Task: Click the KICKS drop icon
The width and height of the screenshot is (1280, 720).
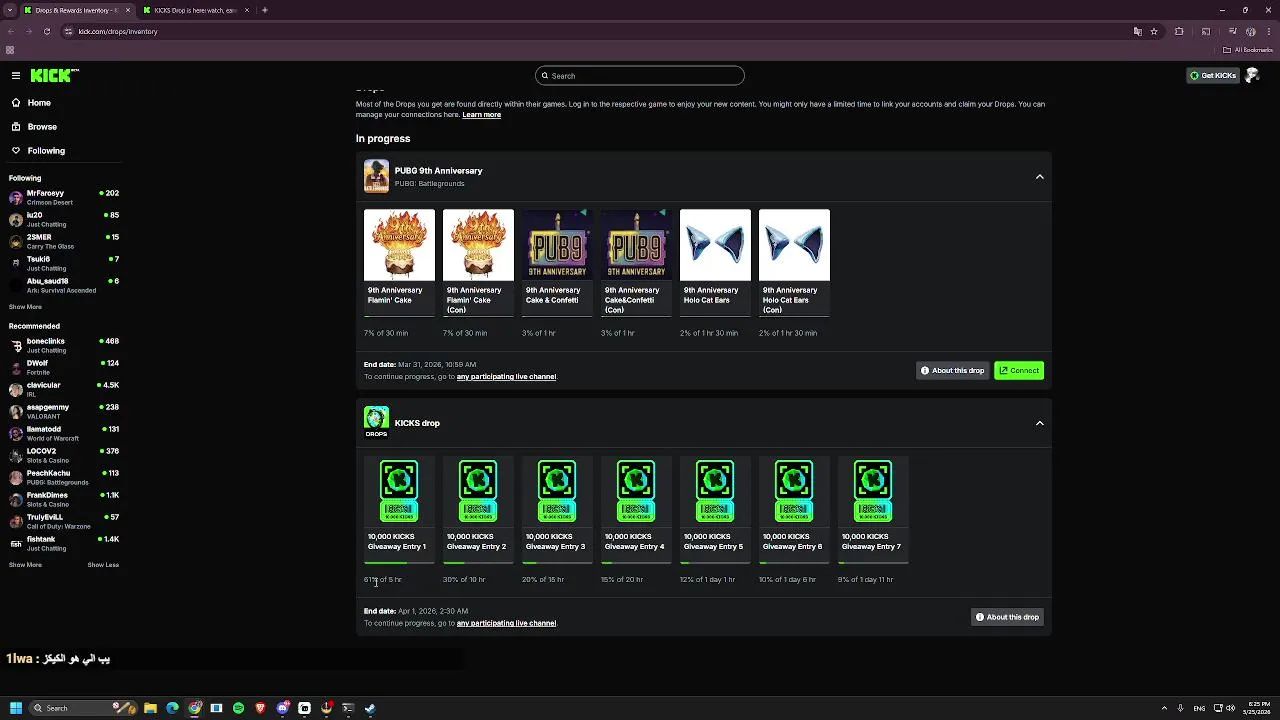Action: tap(376, 422)
